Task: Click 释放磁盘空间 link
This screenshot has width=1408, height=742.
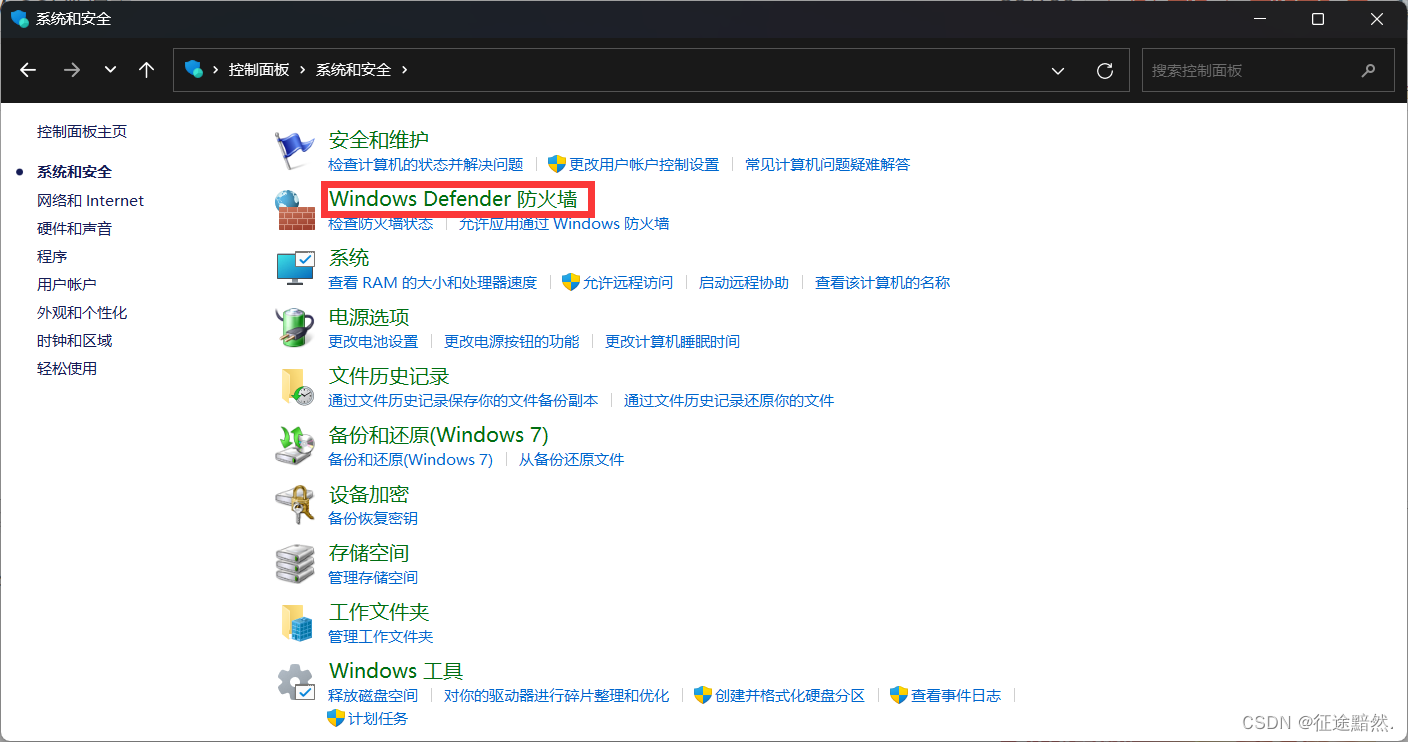Action: 373,696
